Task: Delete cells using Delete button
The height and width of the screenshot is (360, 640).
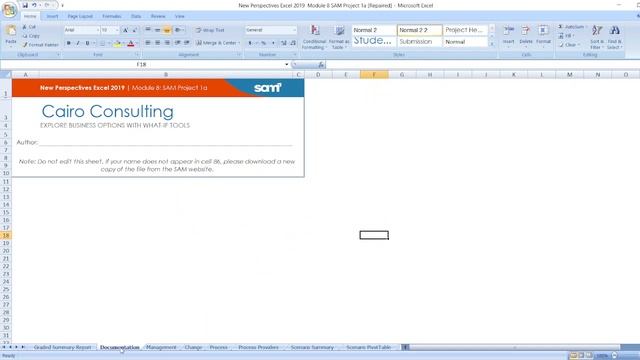Action: click(x=526, y=36)
